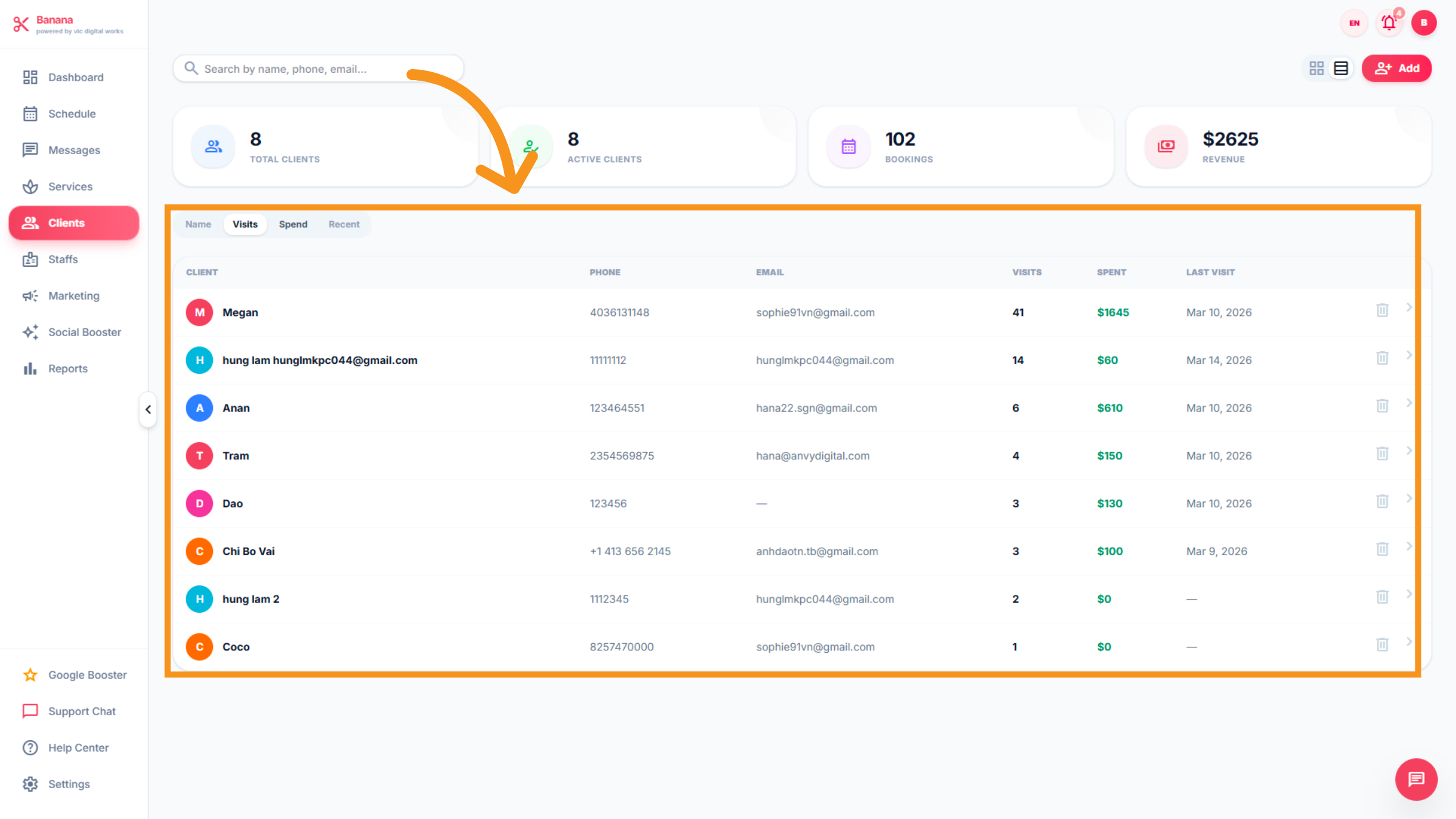Image resolution: width=1456 pixels, height=819 pixels.
Task: Click the B profile avatar
Action: (1423, 23)
